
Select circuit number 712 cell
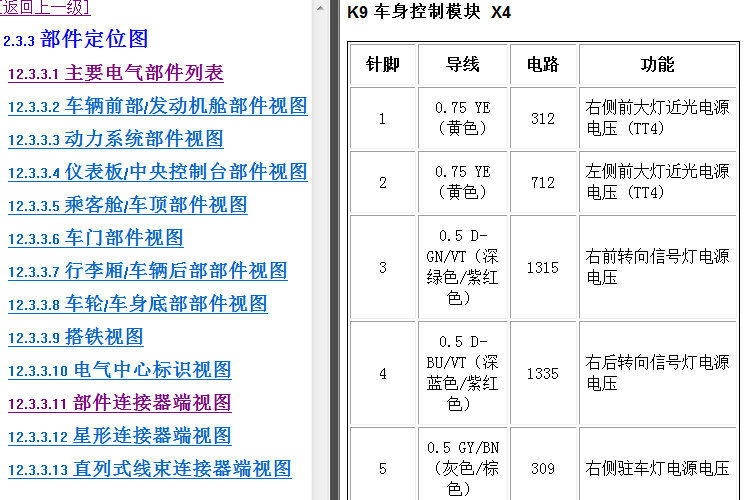543,183
